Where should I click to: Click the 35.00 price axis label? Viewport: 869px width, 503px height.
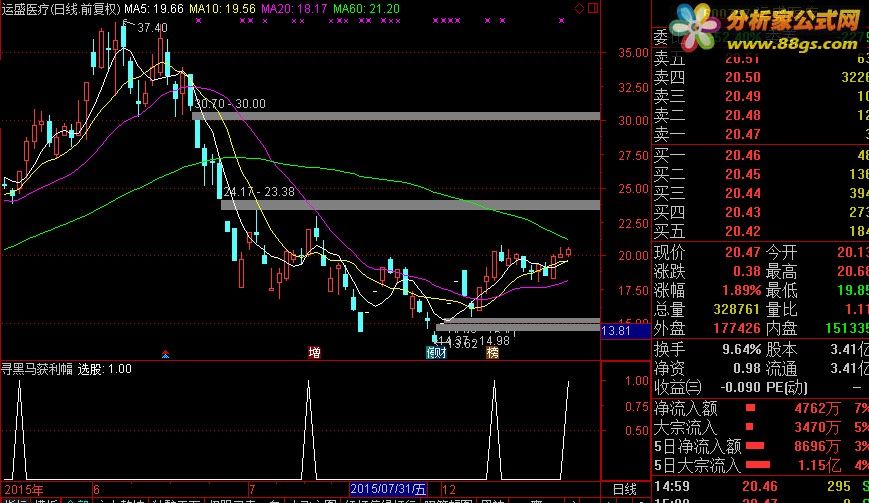(633, 53)
